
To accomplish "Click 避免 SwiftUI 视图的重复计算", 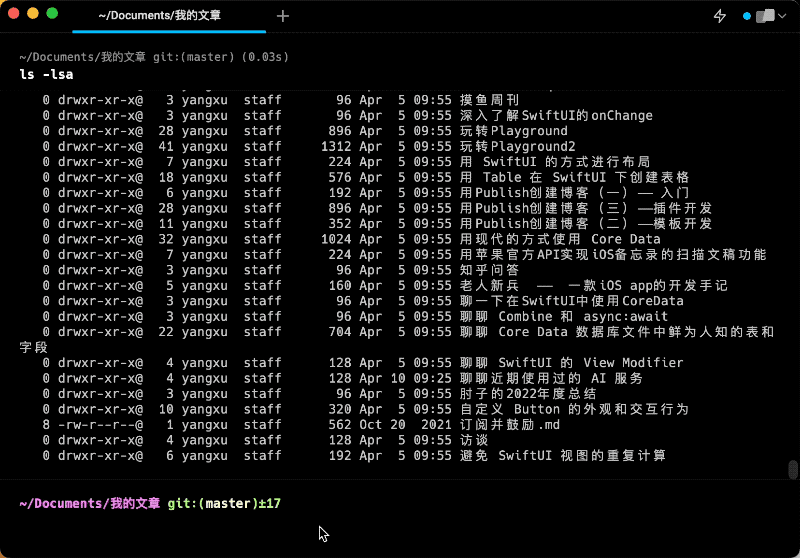I will (563, 455).
